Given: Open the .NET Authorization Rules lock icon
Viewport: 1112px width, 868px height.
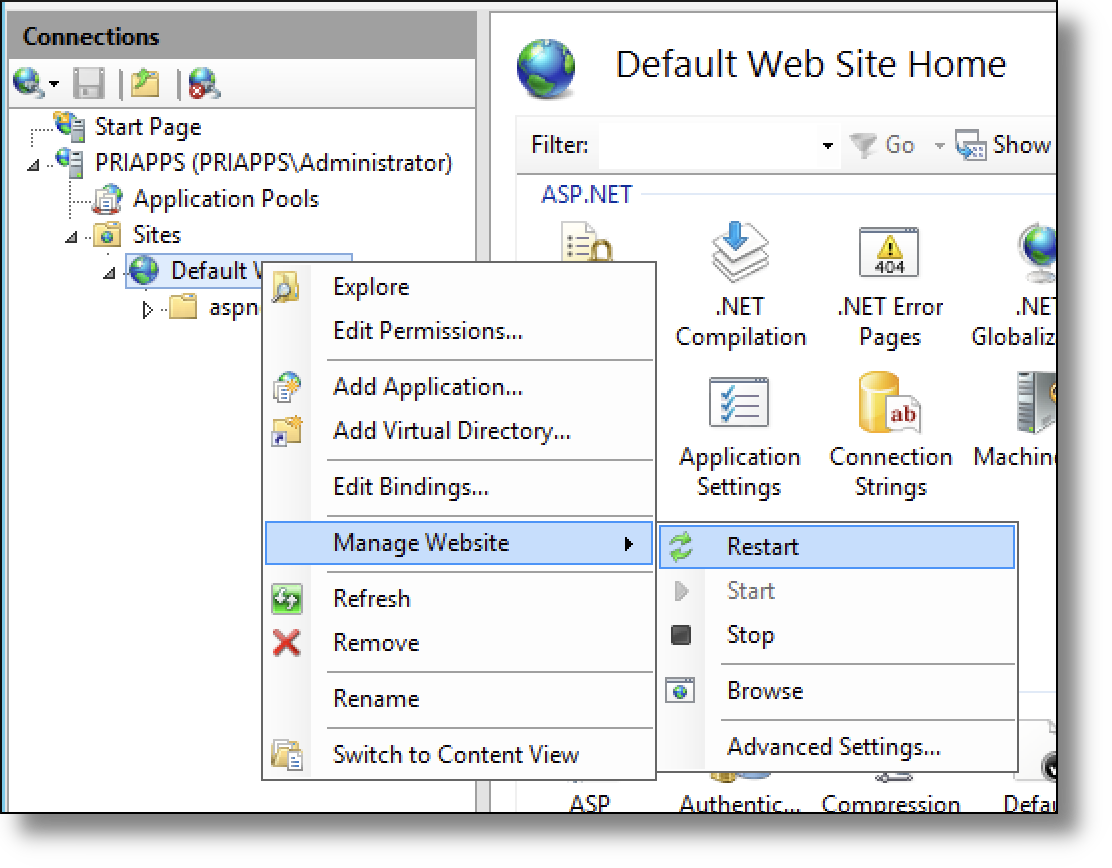Looking at the screenshot, I should 586,241.
